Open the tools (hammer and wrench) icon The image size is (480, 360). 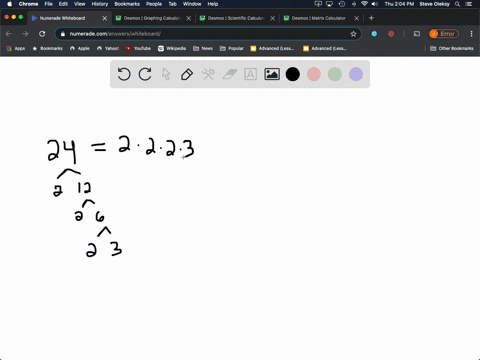point(208,74)
